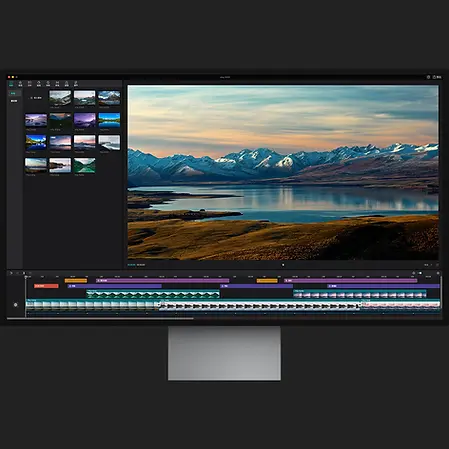This screenshot has height=449, width=449.
Task: Click the vertical timeline scrollbar at right edge
Action: point(442,293)
